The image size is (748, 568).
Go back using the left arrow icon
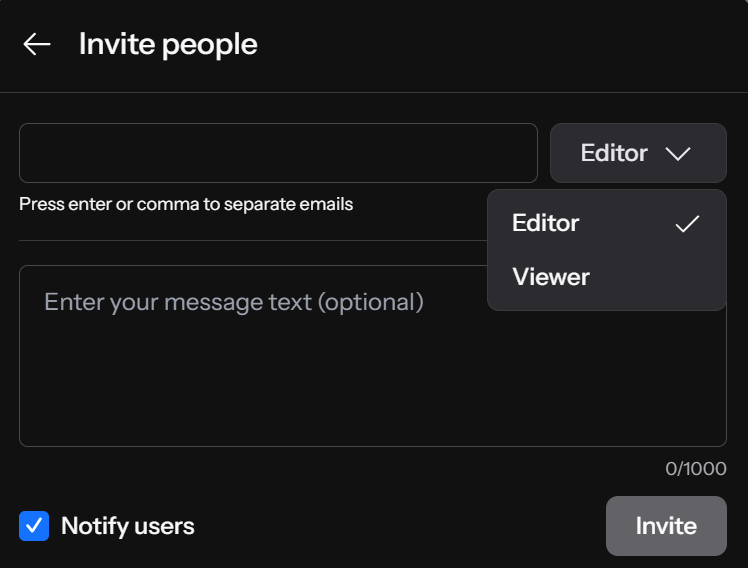[37, 44]
